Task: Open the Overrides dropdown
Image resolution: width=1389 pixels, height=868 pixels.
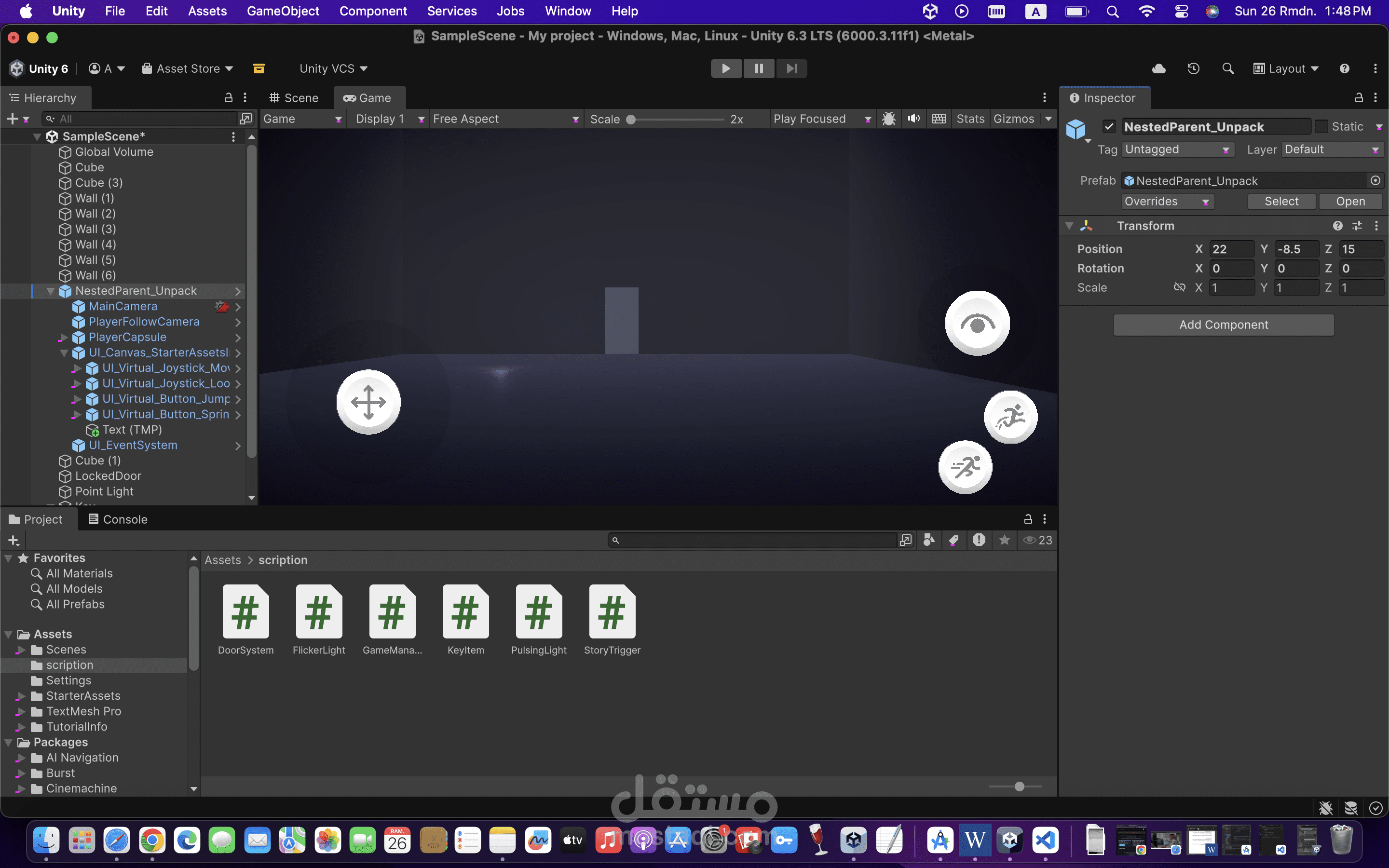Action: (x=1168, y=202)
